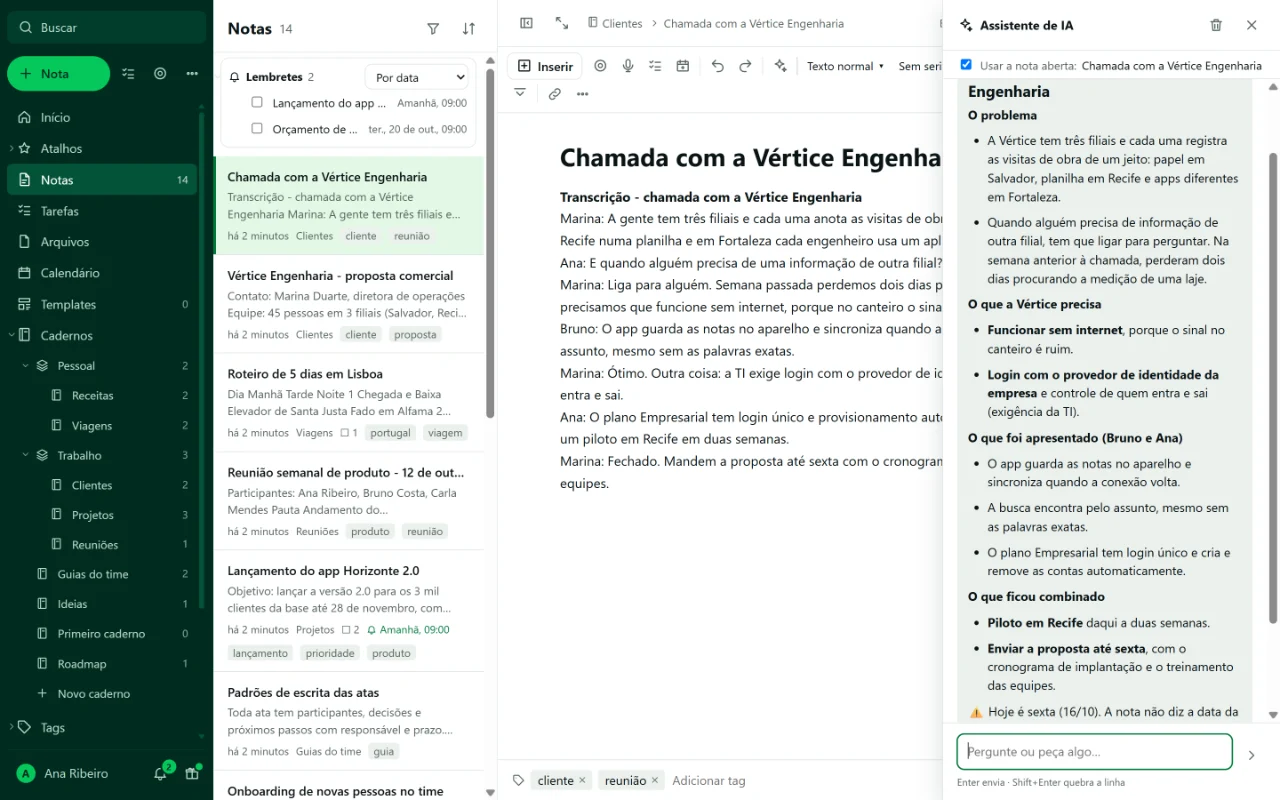The height and width of the screenshot is (800, 1280).
Task: Expand the Tags section in sidebar
Action: [x=11, y=727]
